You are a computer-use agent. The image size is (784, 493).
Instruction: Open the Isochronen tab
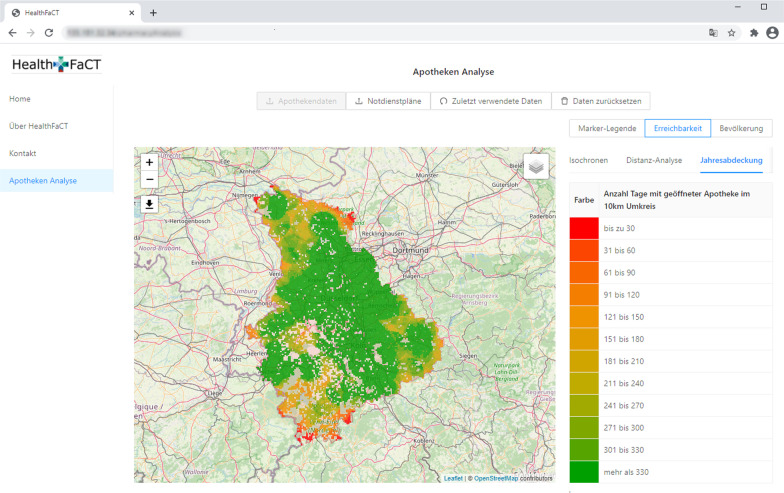(588, 160)
